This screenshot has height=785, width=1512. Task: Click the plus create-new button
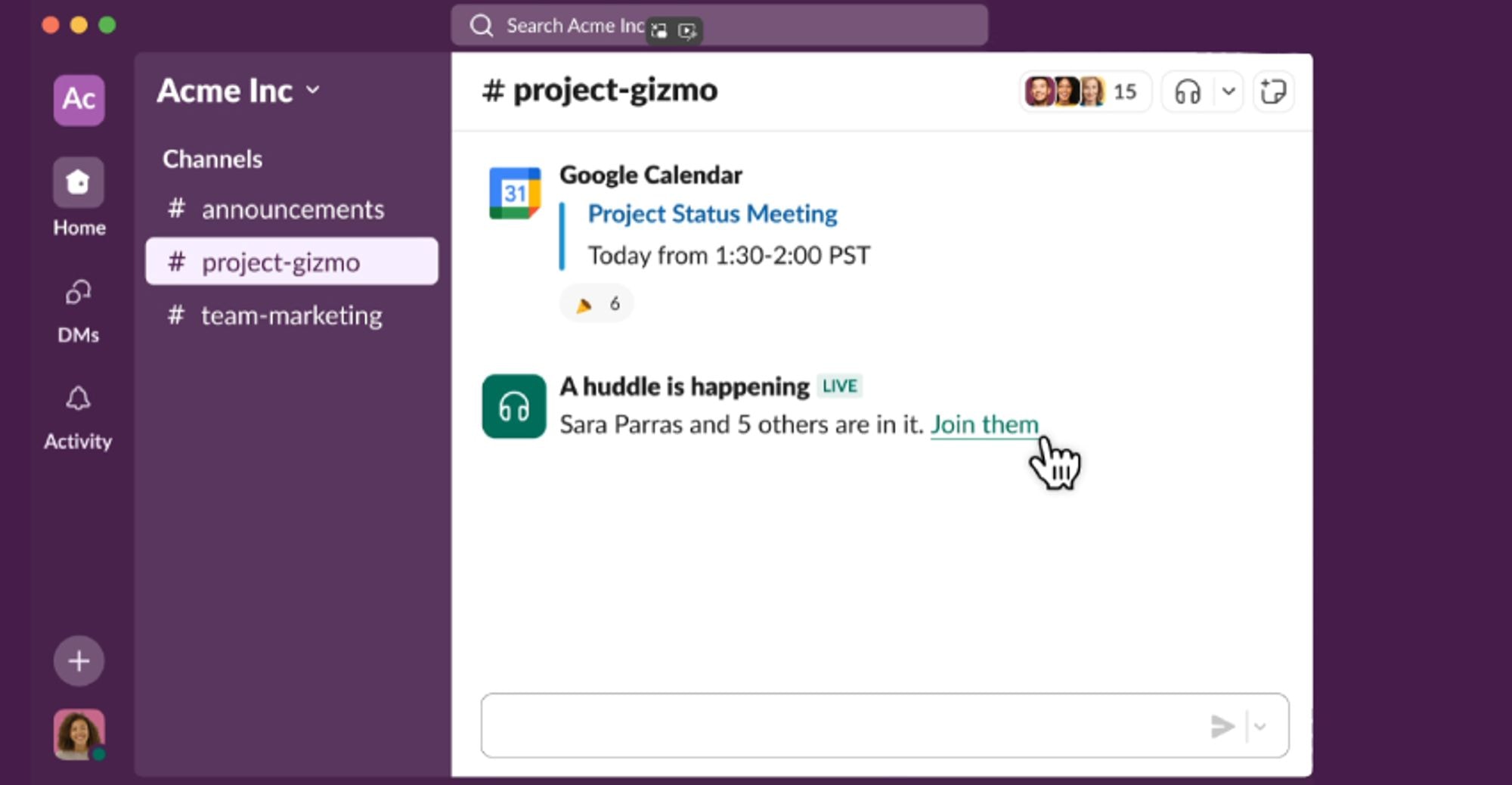(79, 661)
